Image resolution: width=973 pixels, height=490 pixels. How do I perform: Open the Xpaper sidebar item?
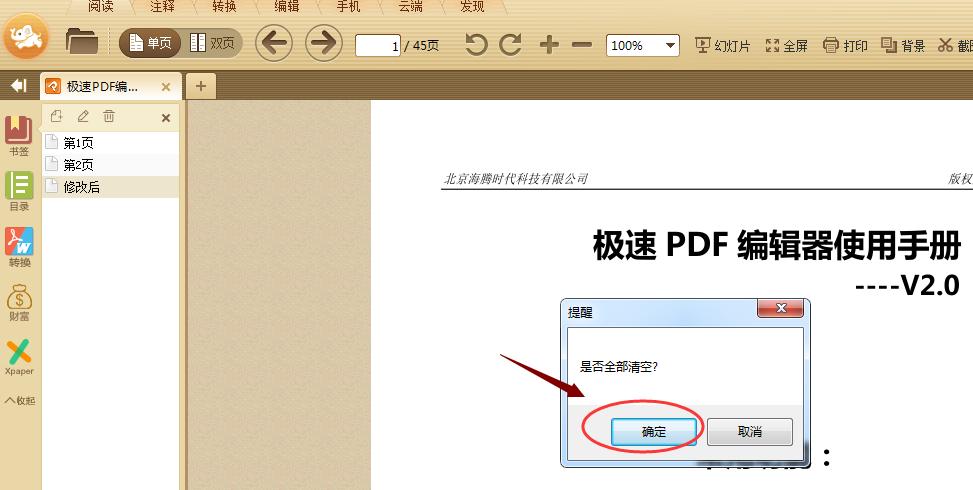pyautogui.click(x=19, y=357)
